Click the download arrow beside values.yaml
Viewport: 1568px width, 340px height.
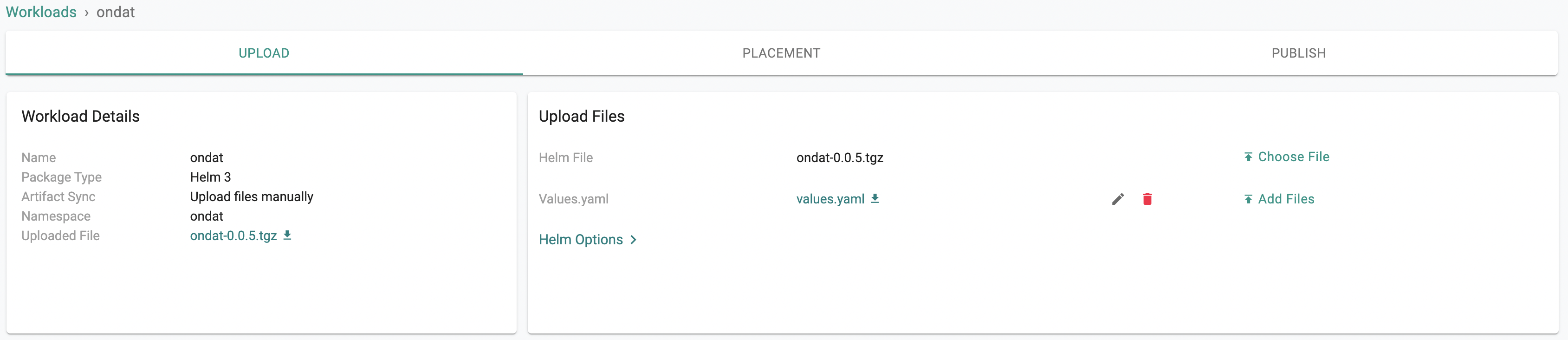tap(875, 199)
